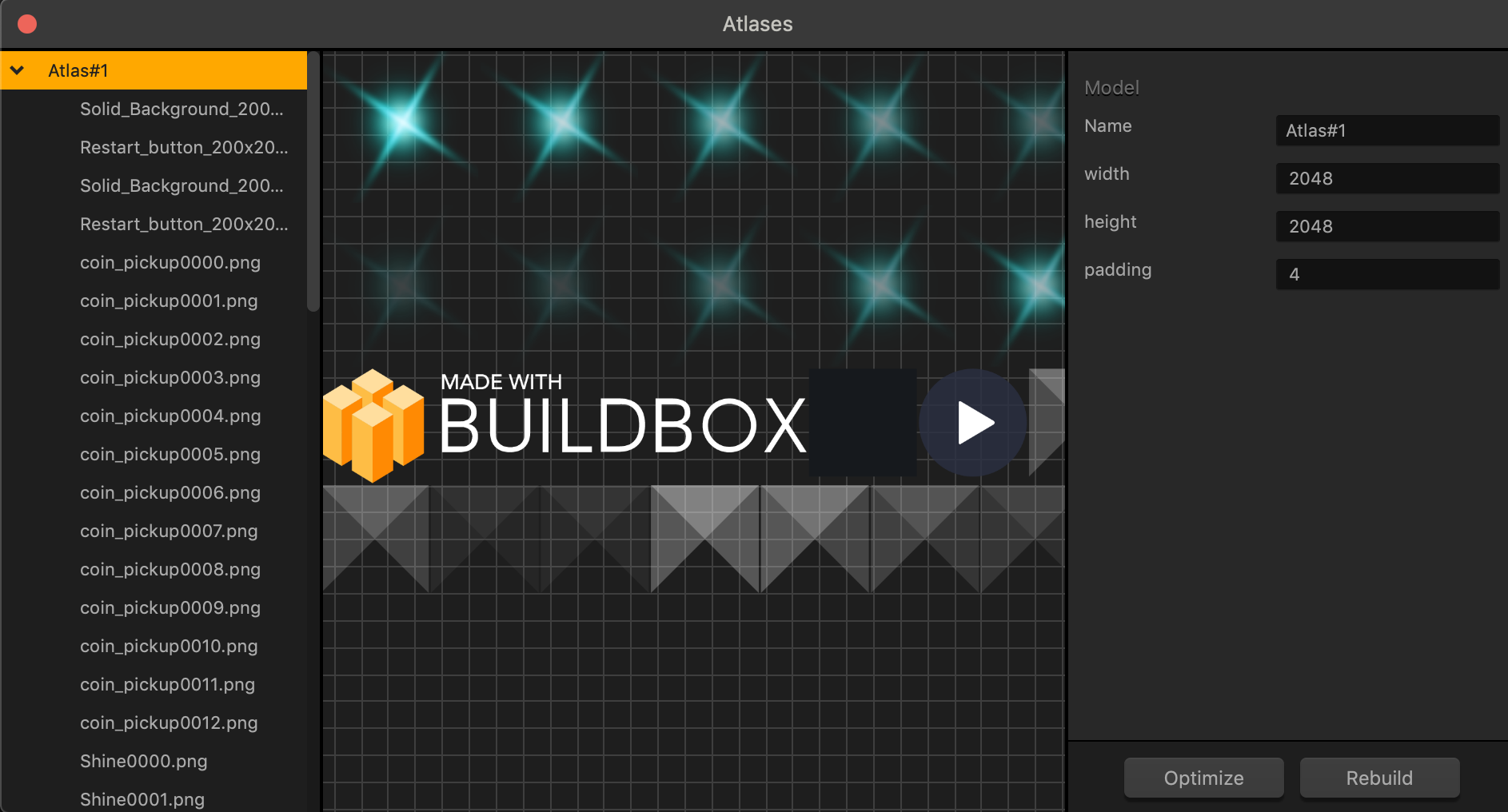Click the Optimize button
This screenshot has width=1508, height=812.
click(1203, 778)
